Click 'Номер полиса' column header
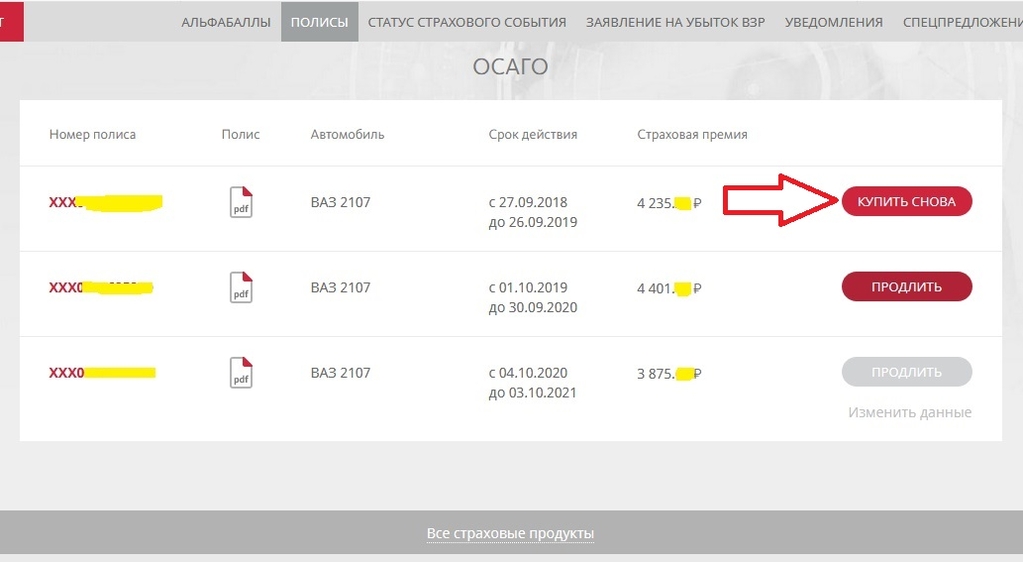Image resolution: width=1023 pixels, height=562 pixels. (x=93, y=134)
